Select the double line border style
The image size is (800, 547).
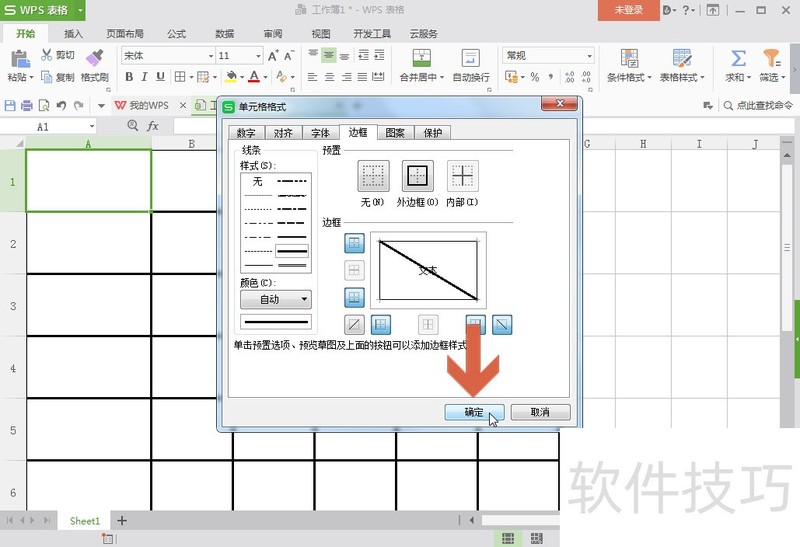(292, 265)
